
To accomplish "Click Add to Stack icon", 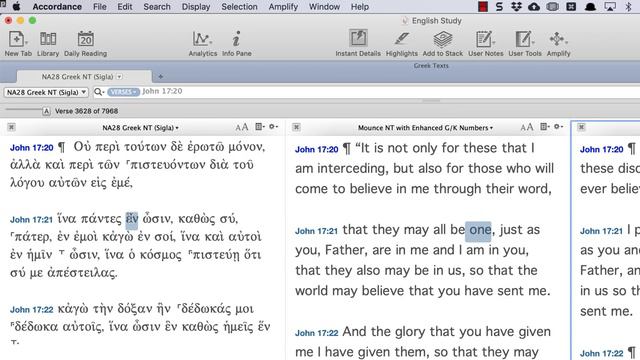I will point(442,43).
